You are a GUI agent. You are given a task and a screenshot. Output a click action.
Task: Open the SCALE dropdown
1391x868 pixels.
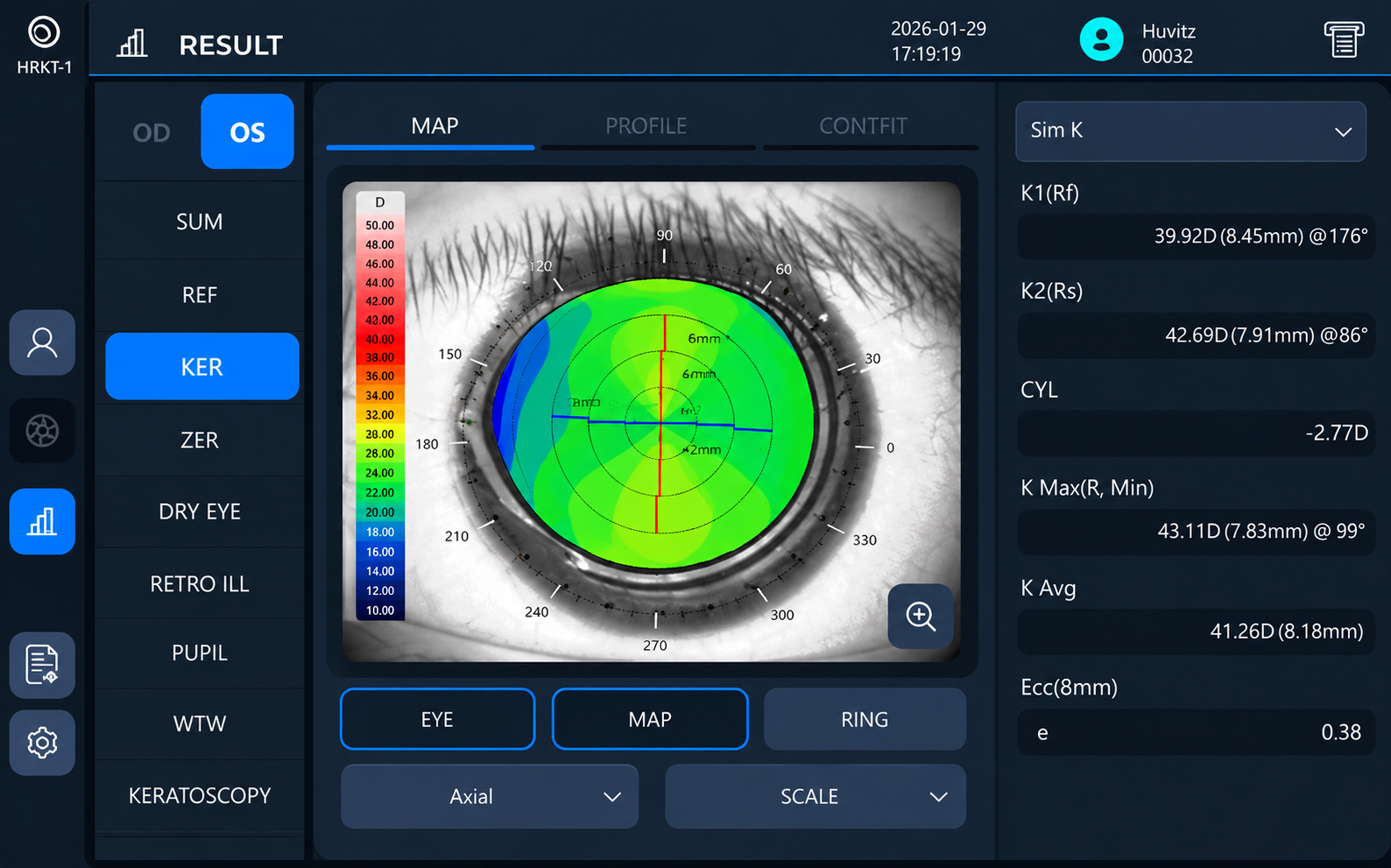click(816, 796)
